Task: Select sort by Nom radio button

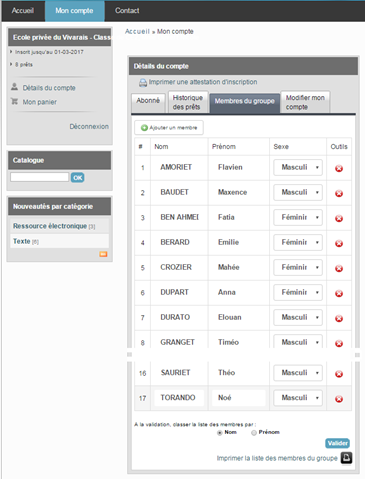Action: [219, 433]
